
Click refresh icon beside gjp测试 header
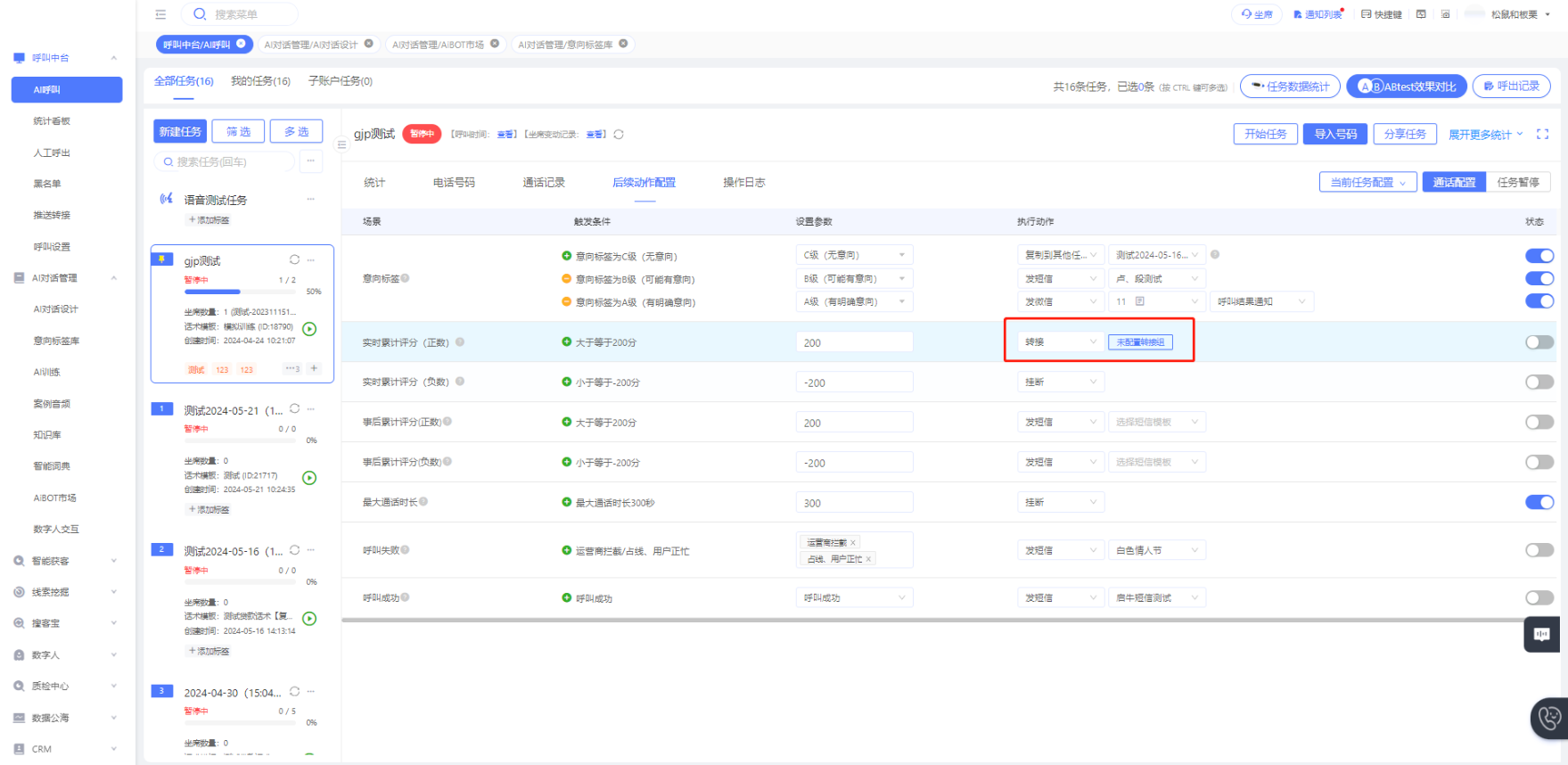619,135
